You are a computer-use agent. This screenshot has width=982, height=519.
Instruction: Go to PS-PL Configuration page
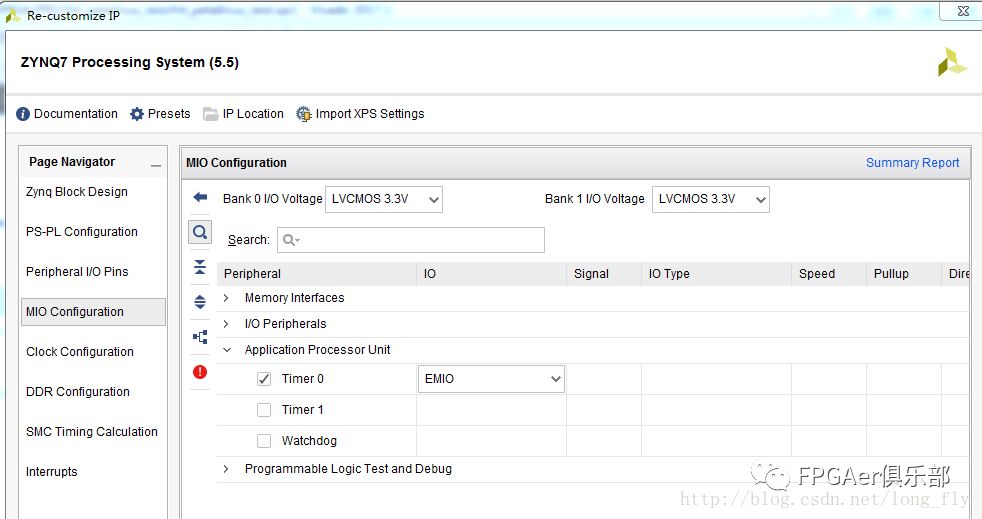[x=82, y=232]
